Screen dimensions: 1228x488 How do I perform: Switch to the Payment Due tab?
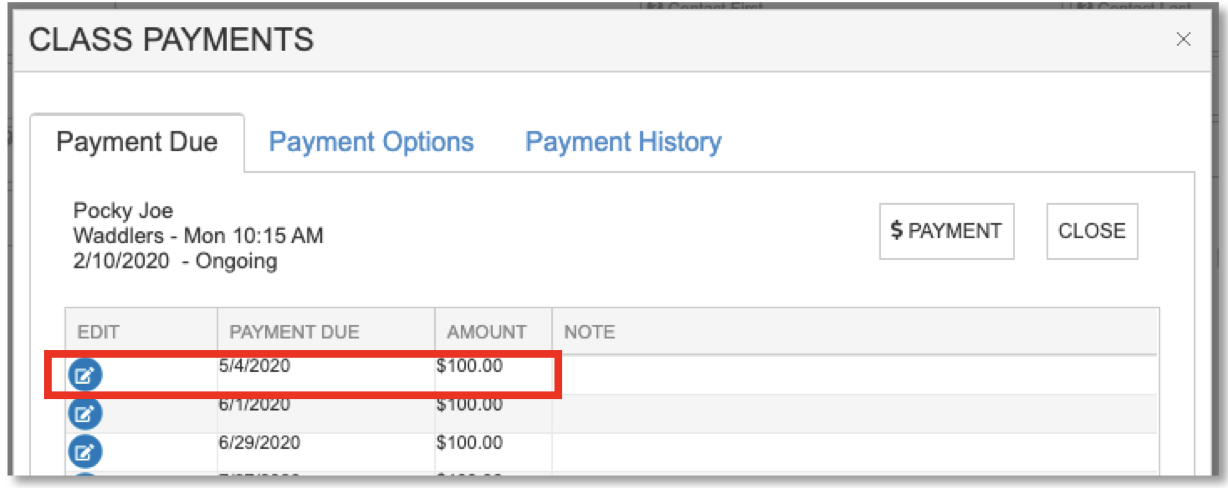click(137, 142)
